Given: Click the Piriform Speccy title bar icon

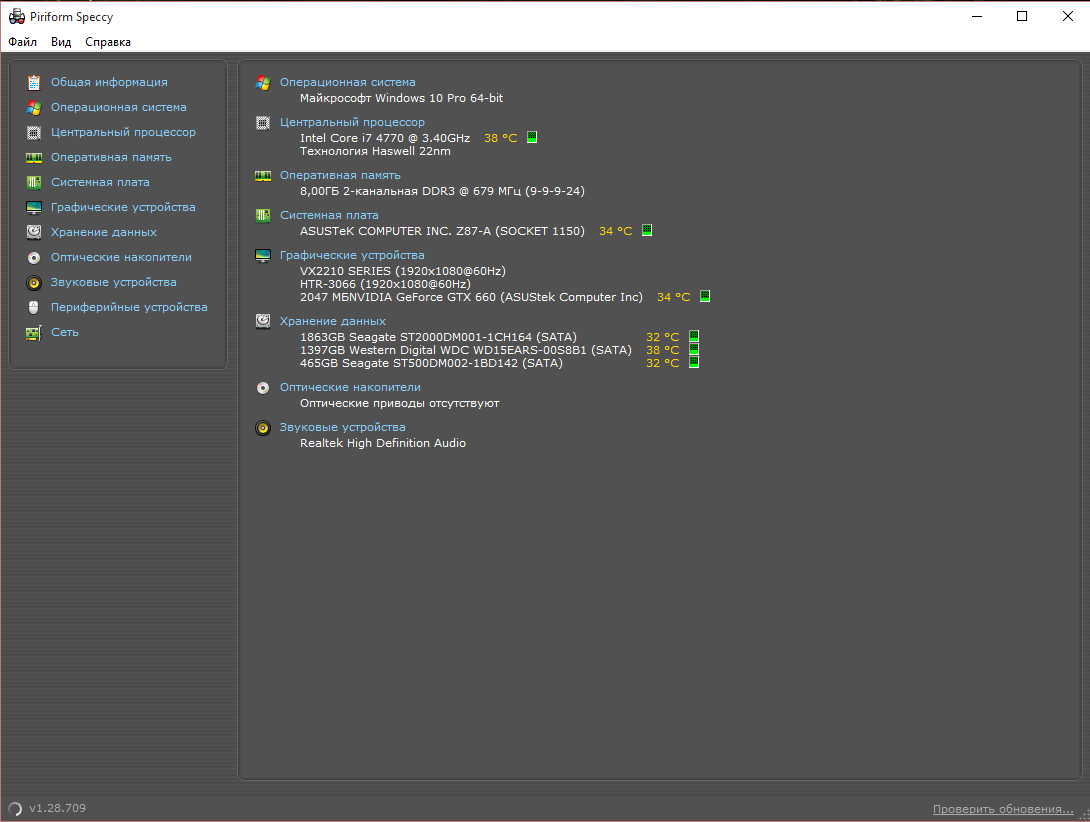Looking at the screenshot, I should point(17,17).
